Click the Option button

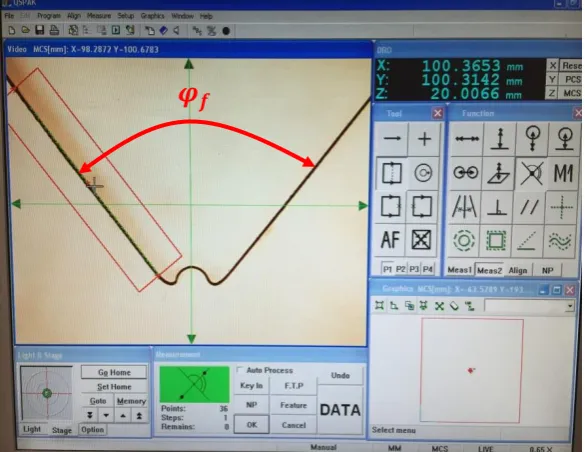click(x=93, y=430)
